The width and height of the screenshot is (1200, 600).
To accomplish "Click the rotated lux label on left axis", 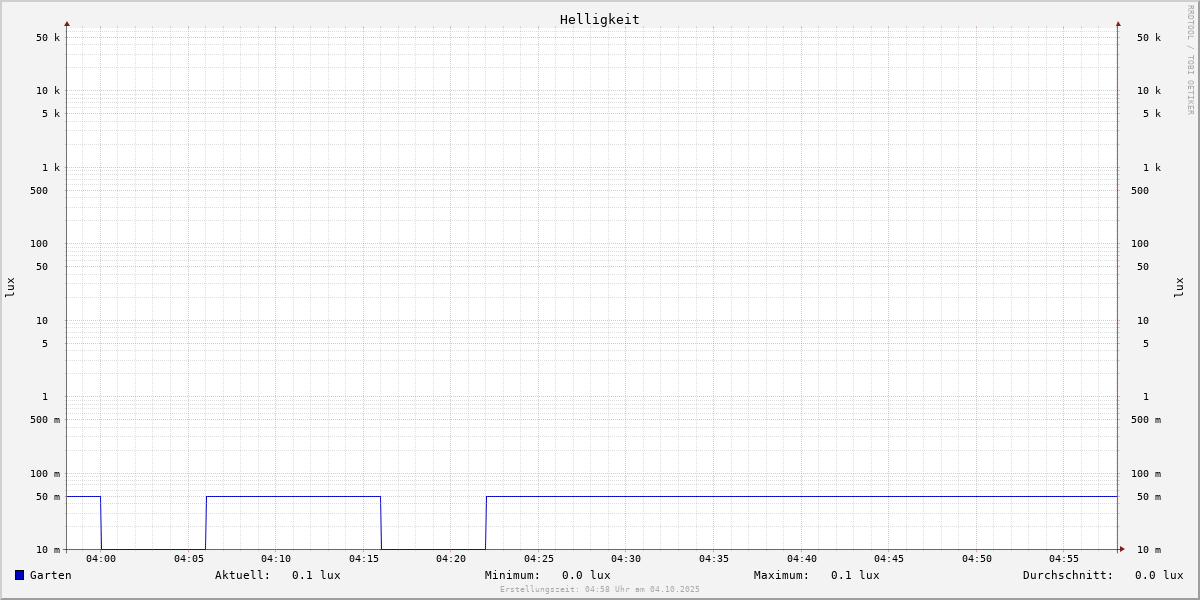I will pos(10,287).
